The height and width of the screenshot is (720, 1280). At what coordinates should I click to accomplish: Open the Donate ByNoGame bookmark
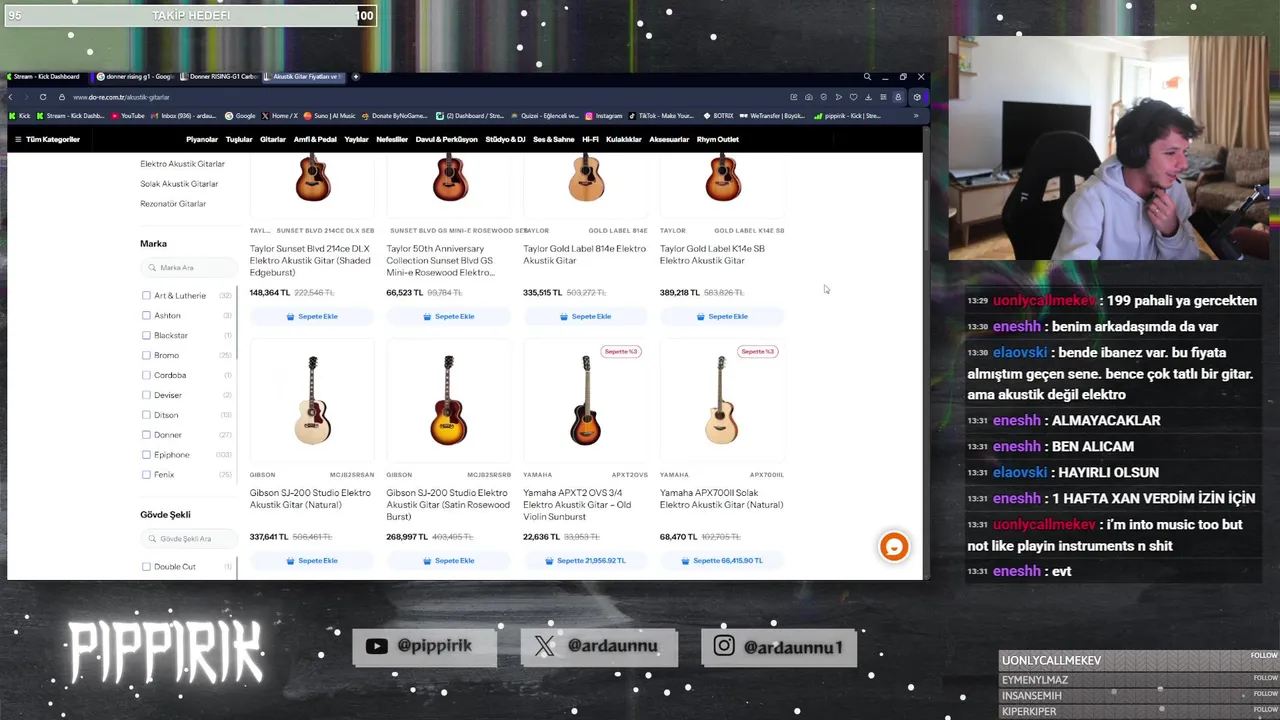394,116
